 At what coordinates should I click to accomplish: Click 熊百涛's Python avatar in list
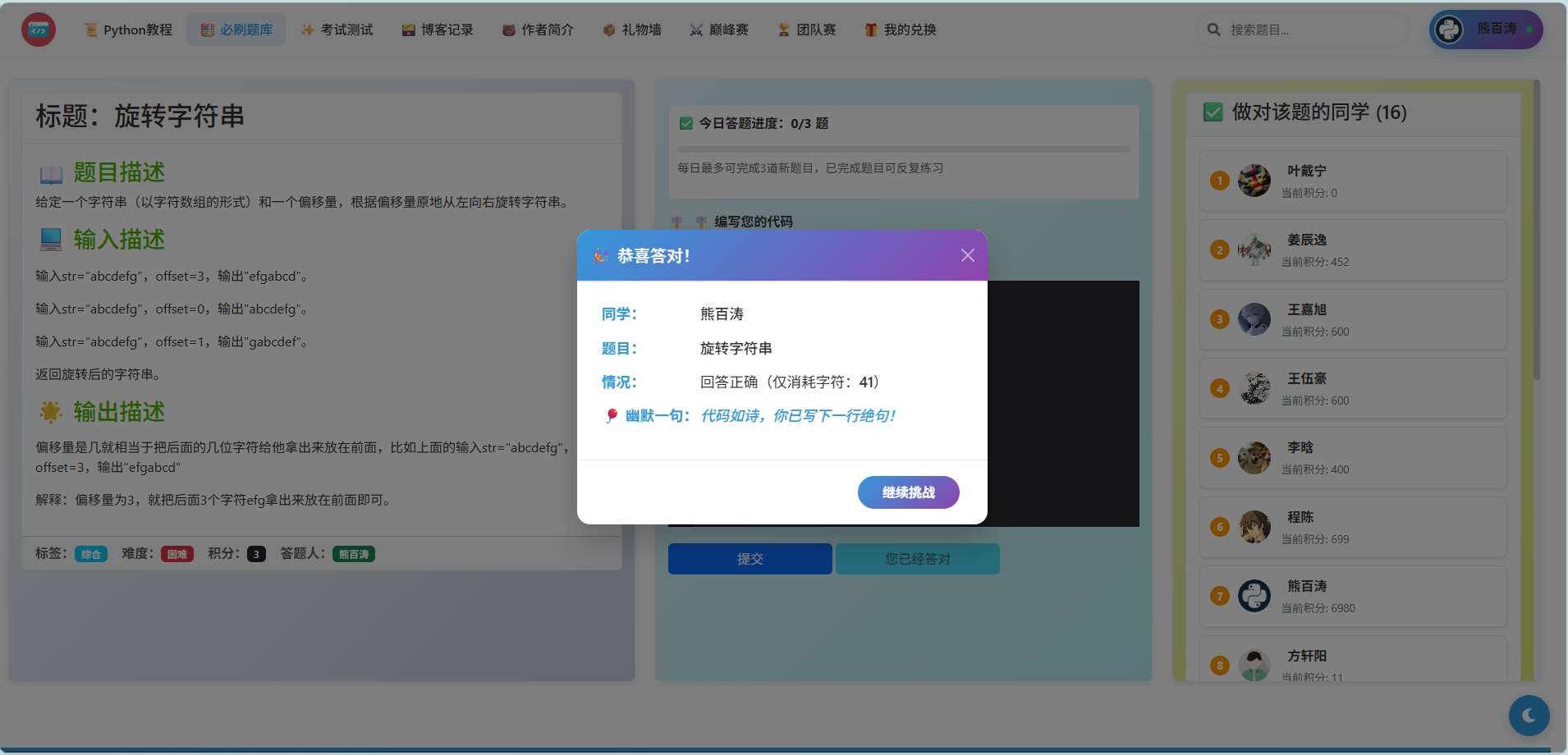[x=1254, y=596]
